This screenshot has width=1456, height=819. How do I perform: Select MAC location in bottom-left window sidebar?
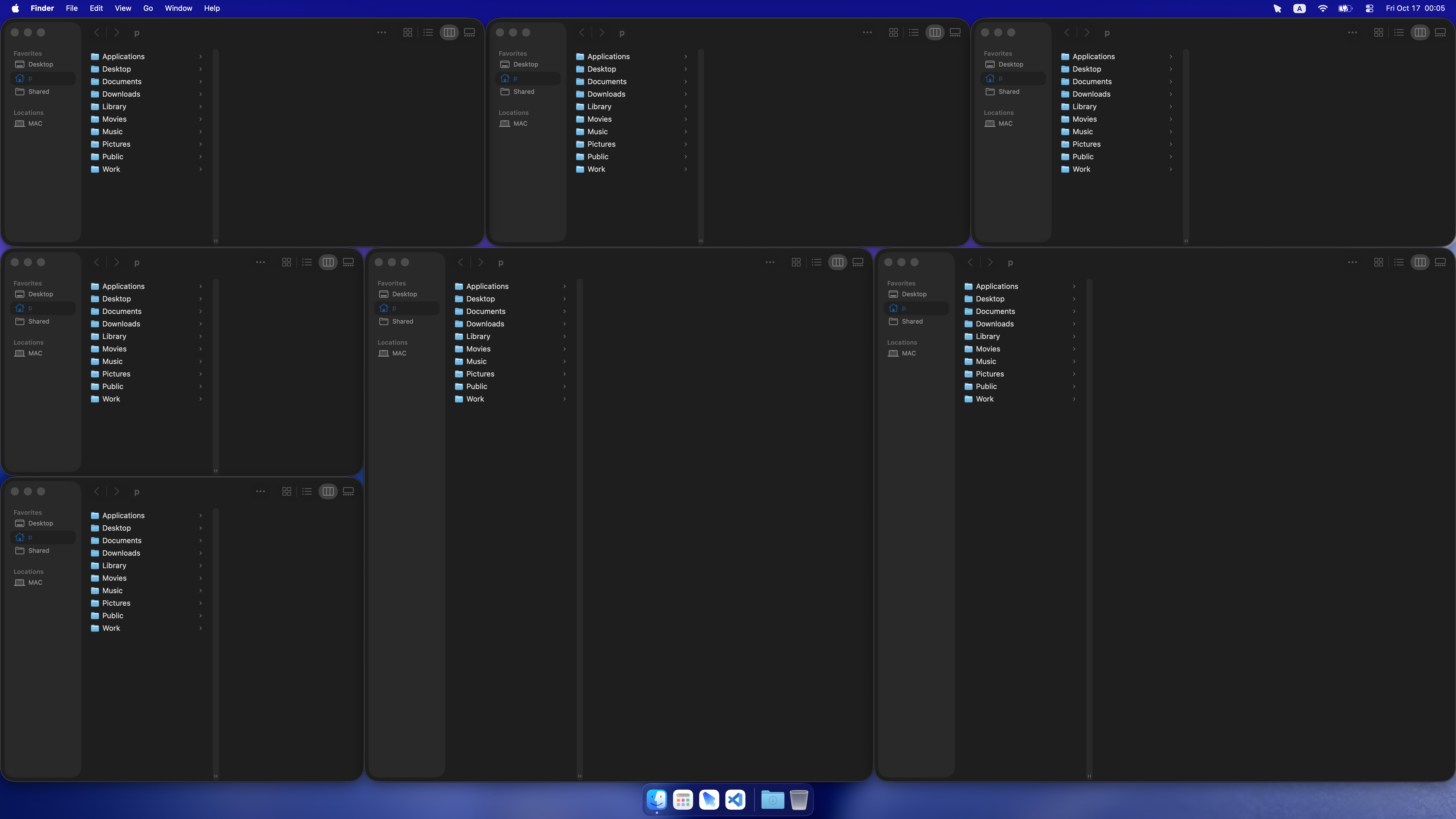tap(35, 583)
